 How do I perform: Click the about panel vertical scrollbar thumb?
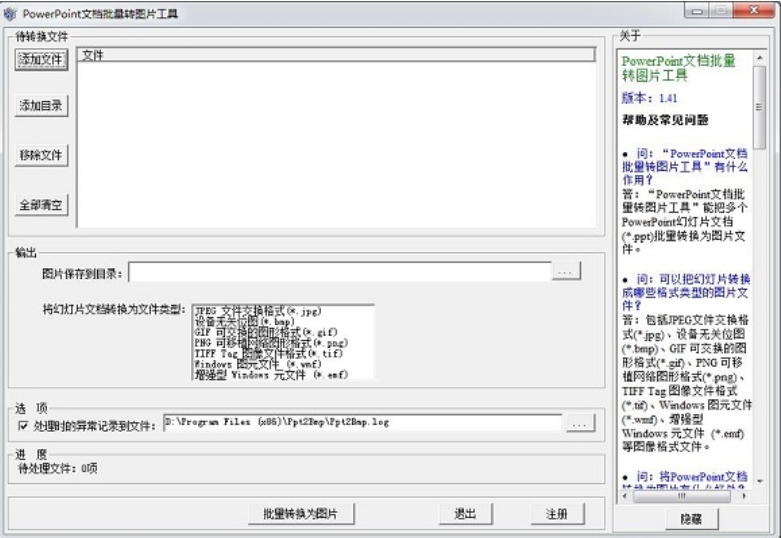(x=760, y=107)
